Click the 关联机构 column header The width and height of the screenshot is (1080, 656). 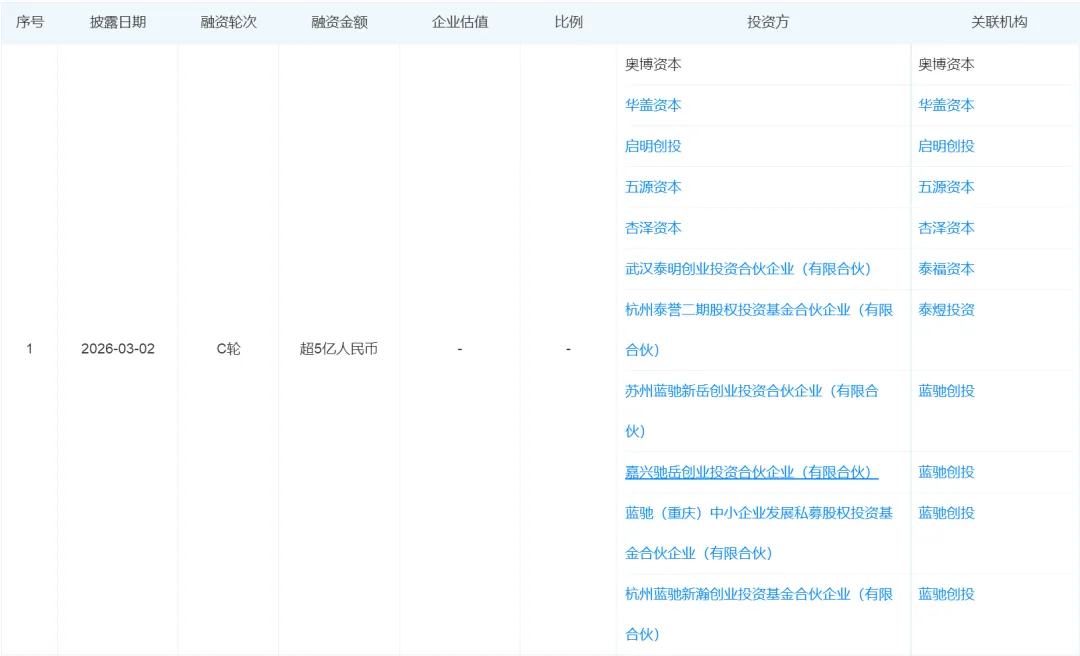(999, 22)
